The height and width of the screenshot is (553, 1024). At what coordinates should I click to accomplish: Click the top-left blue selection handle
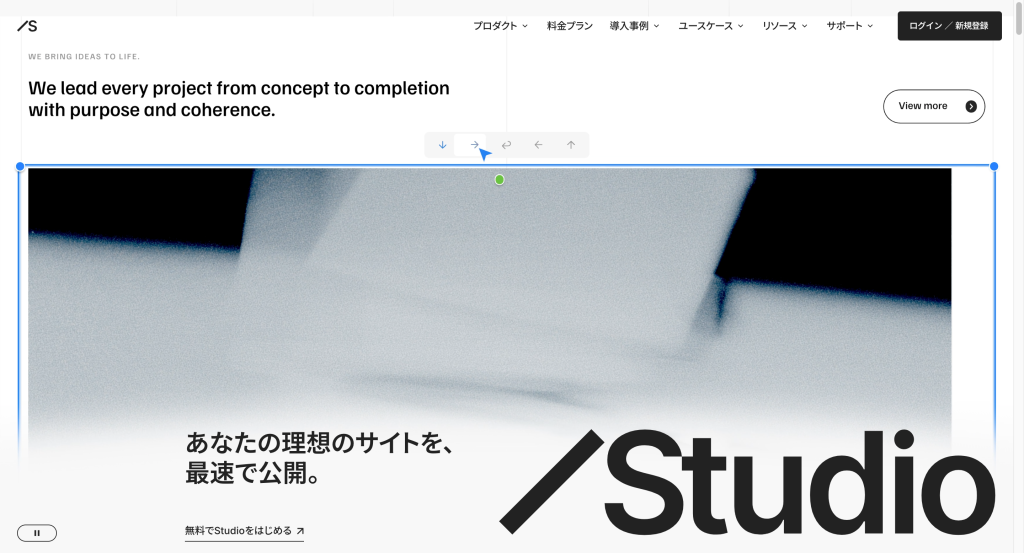click(20, 166)
